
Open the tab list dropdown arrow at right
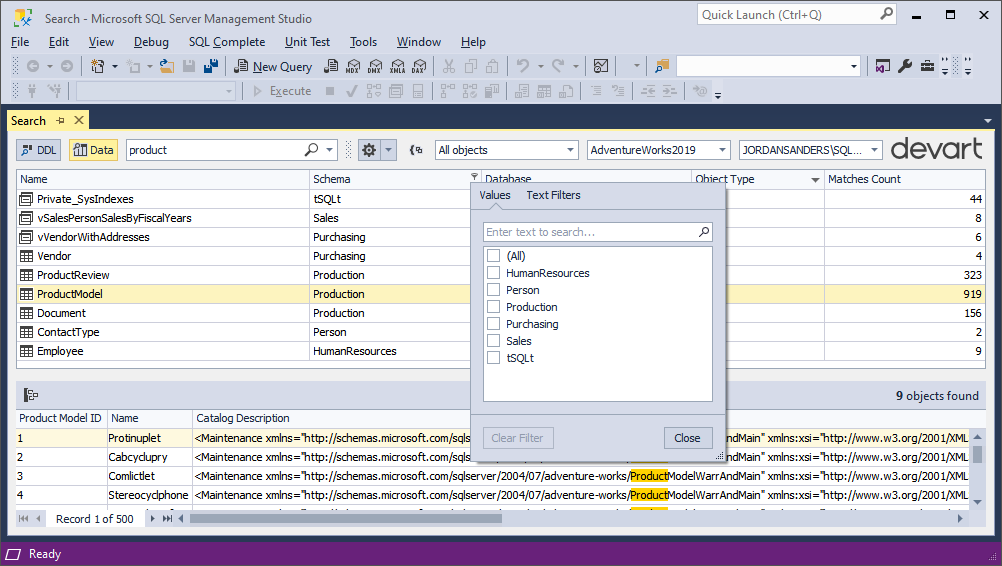988,121
